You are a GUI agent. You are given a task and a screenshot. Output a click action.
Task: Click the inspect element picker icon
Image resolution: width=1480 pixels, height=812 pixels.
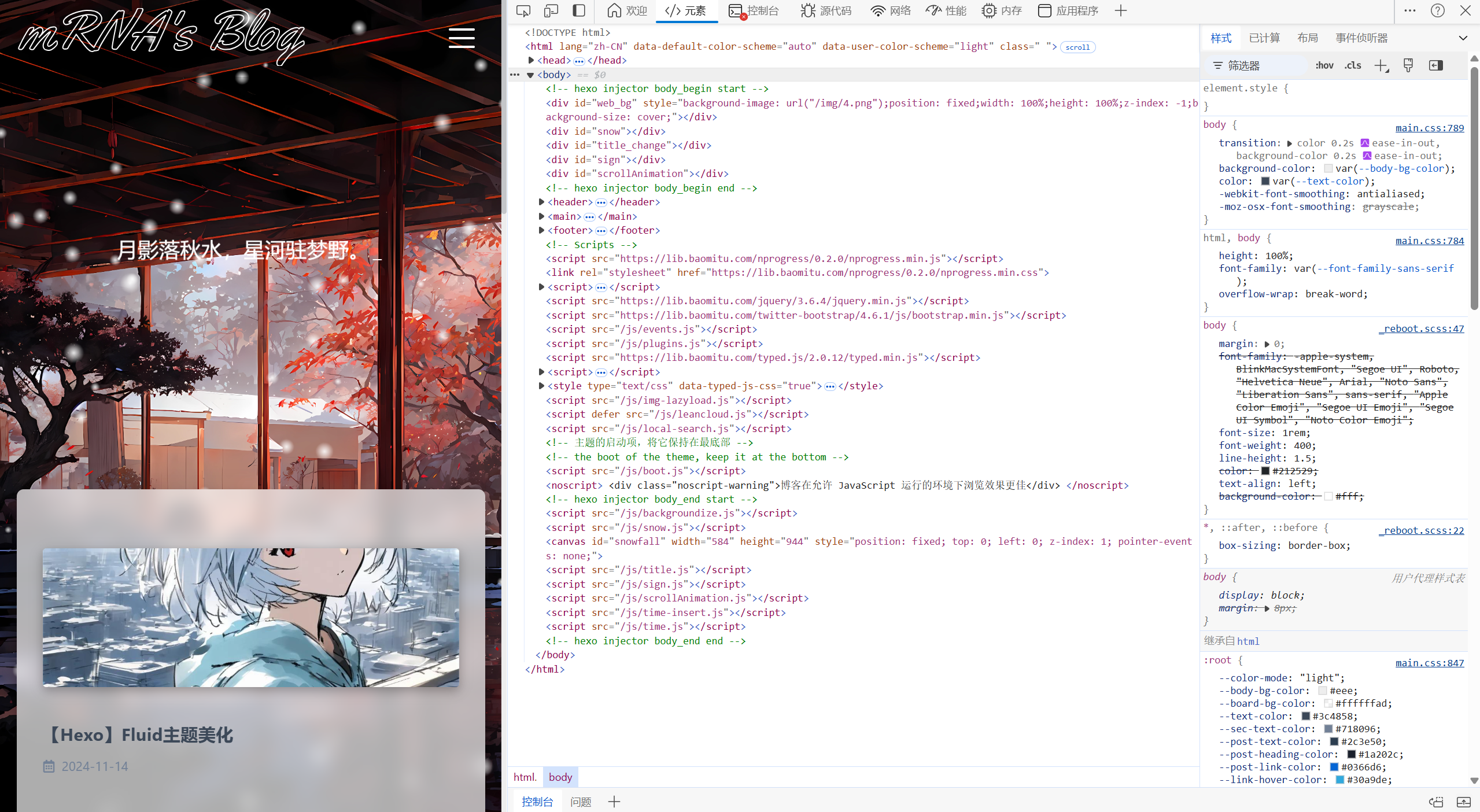pos(523,10)
